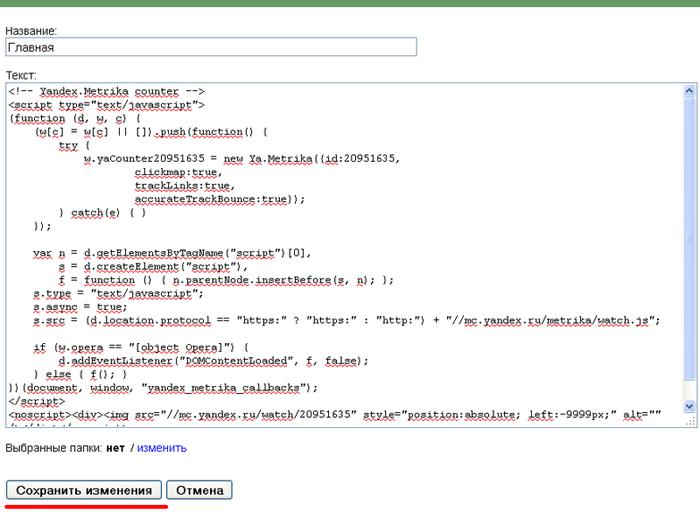This screenshot has height=512, width=700.
Task: Click the textarea resize grip corner
Action: [690, 421]
